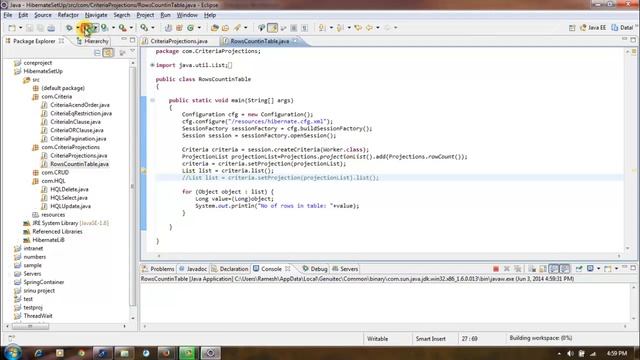Select CriteriaPagination.java in the tree
The width and height of the screenshot is (640, 360).
tap(78, 139)
